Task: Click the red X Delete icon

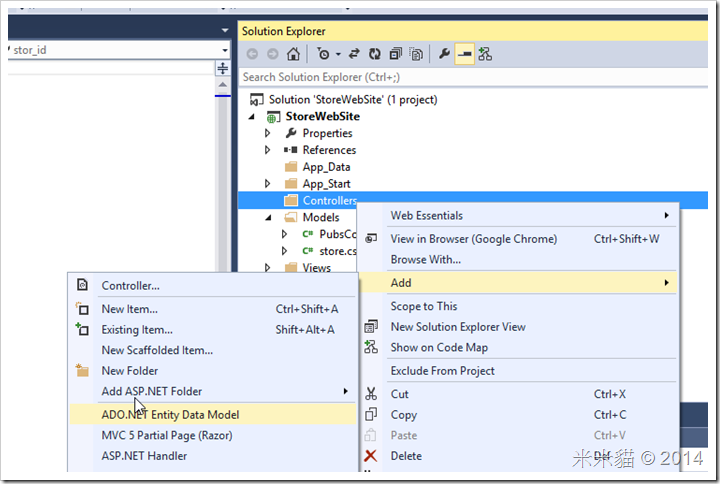Action: [x=371, y=456]
